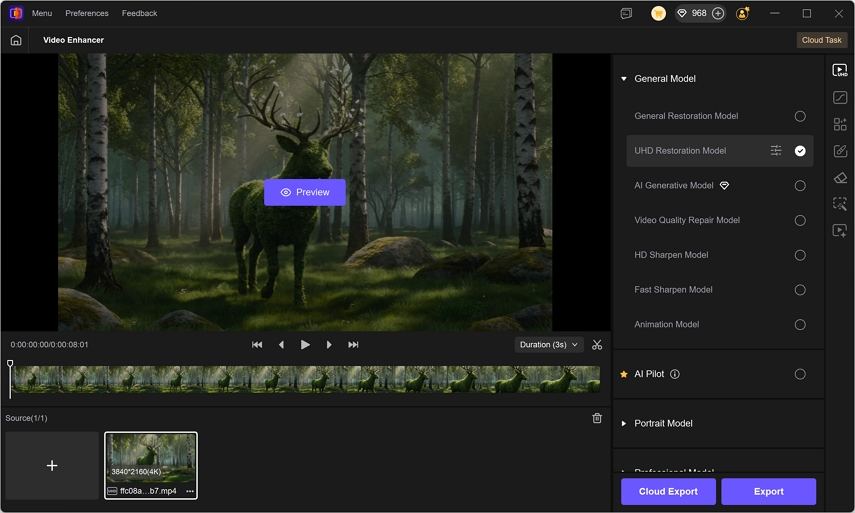Click the Video Enhancer title
Image resolution: width=855 pixels, height=513 pixels.
click(73, 40)
